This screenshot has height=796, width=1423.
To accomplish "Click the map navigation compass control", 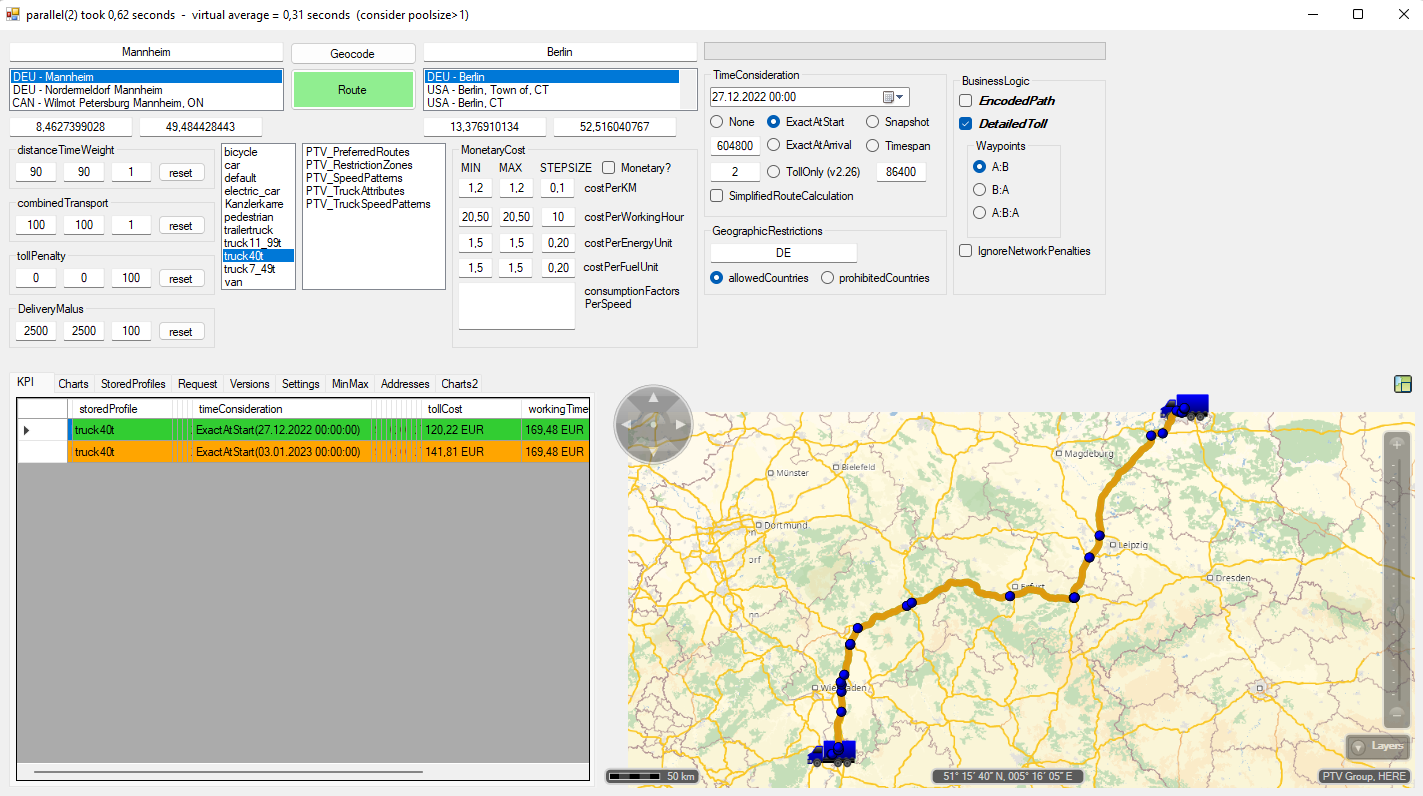I will pos(653,425).
